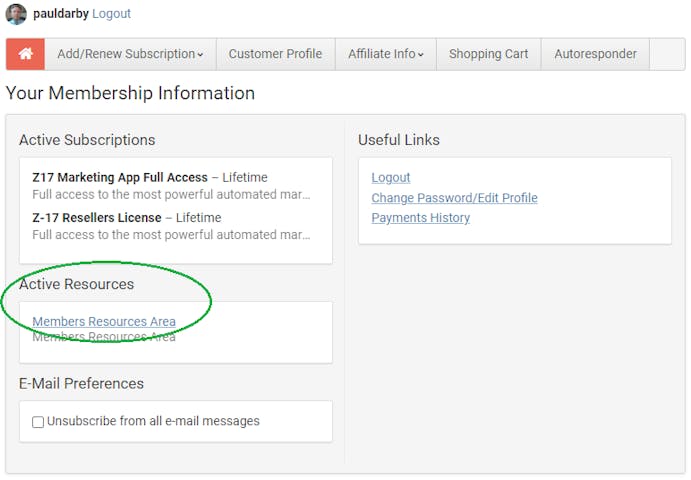Select Z17 Marketing App Full Access subscription
691x480 pixels.
point(120,177)
